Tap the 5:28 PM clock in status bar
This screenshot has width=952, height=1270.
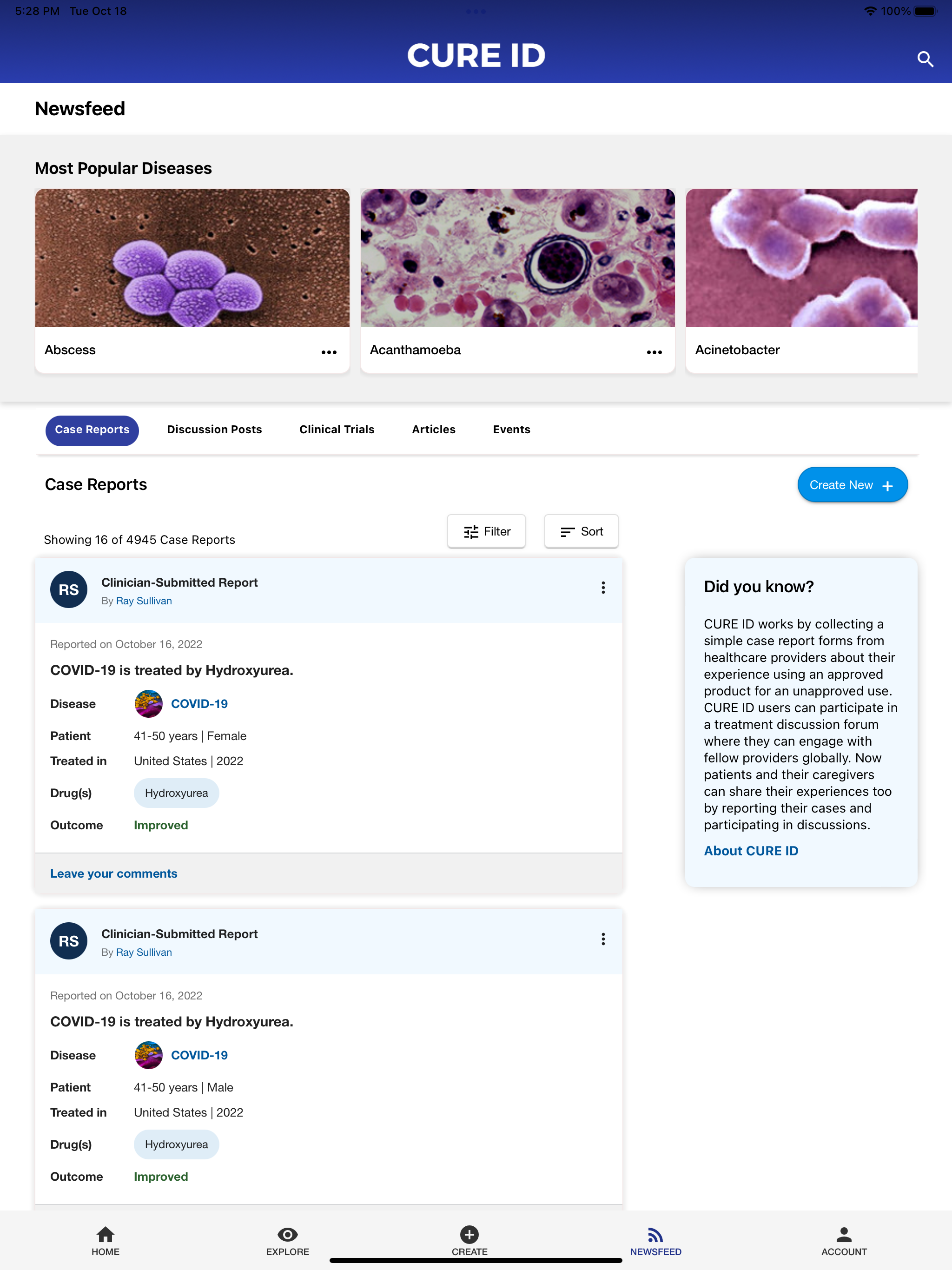pos(37,11)
